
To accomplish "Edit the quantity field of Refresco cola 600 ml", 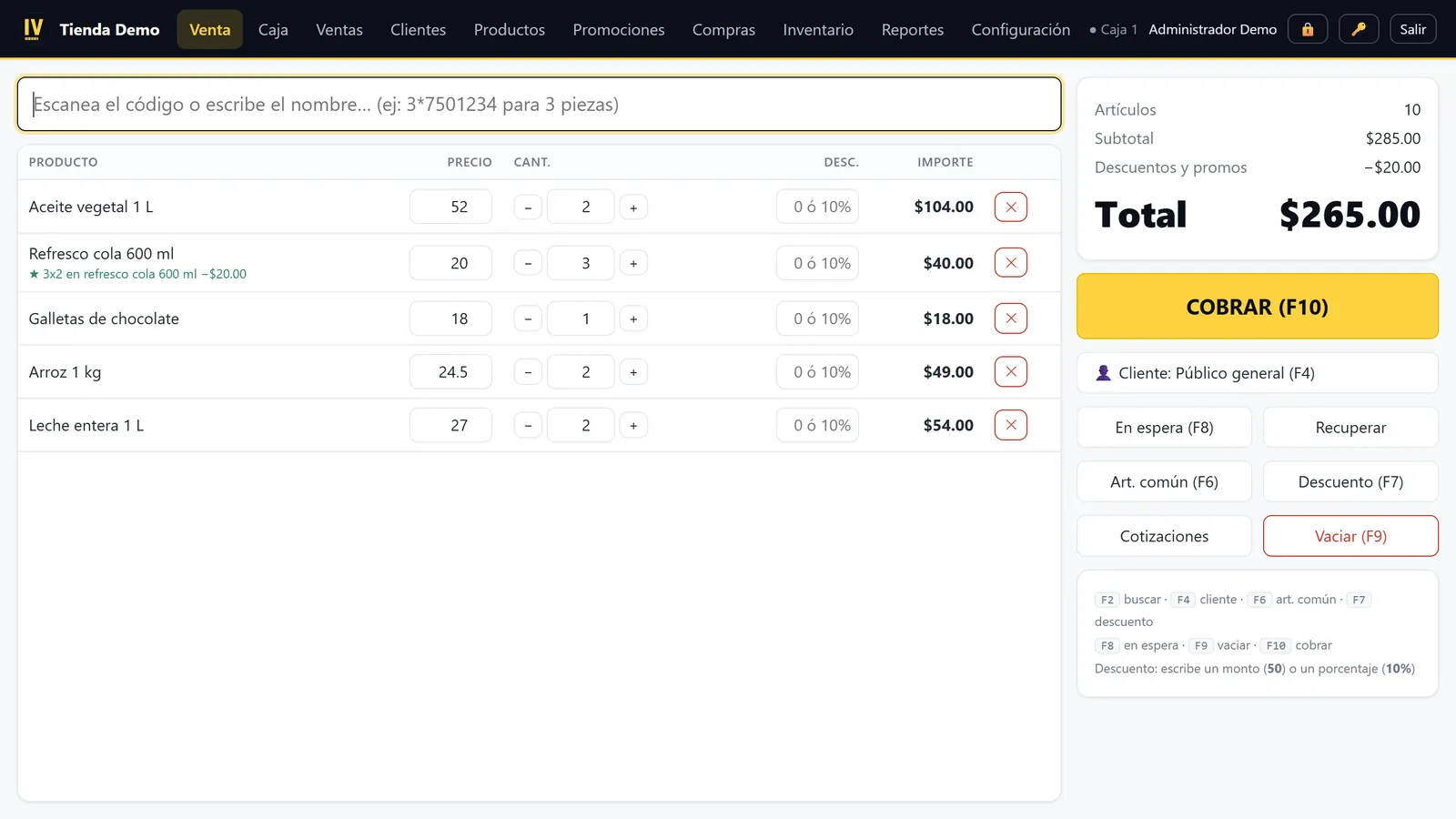I will pyautogui.click(x=581, y=263).
